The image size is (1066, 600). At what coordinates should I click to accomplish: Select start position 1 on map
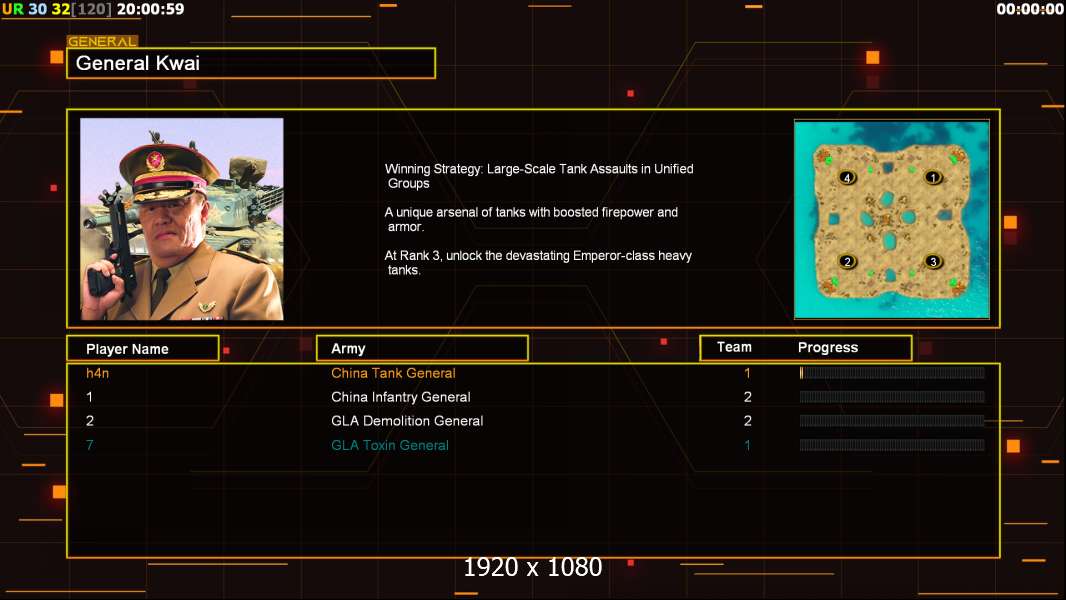pos(933,177)
